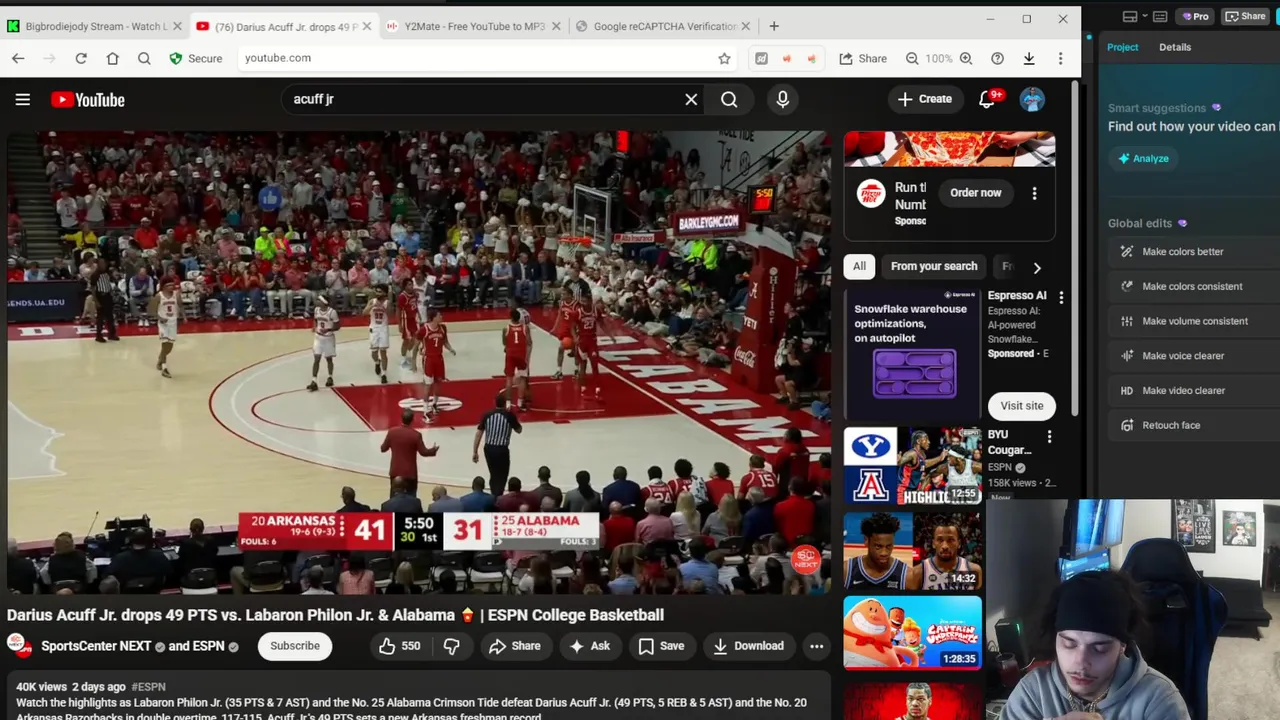Go back with the browser back arrow
The width and height of the screenshot is (1280, 720).
tap(18, 58)
